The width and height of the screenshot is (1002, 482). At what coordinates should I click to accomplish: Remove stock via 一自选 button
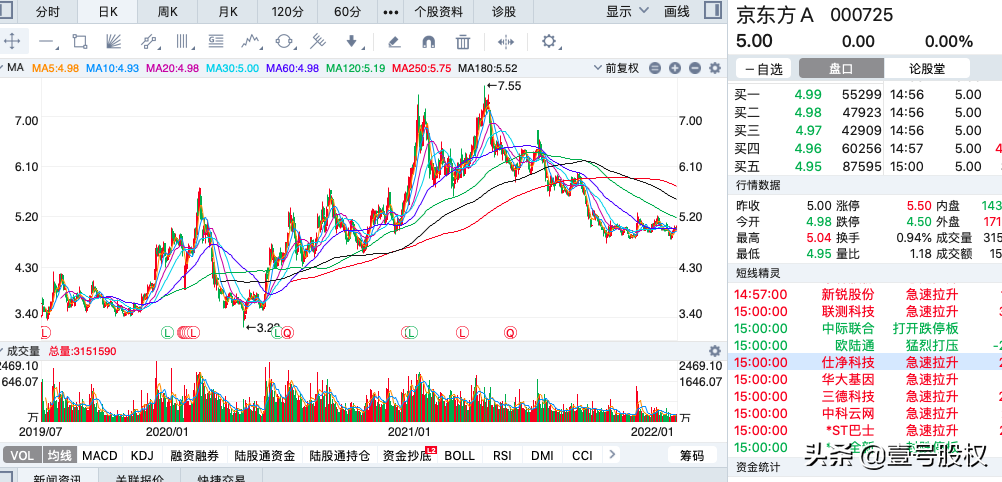(764, 68)
